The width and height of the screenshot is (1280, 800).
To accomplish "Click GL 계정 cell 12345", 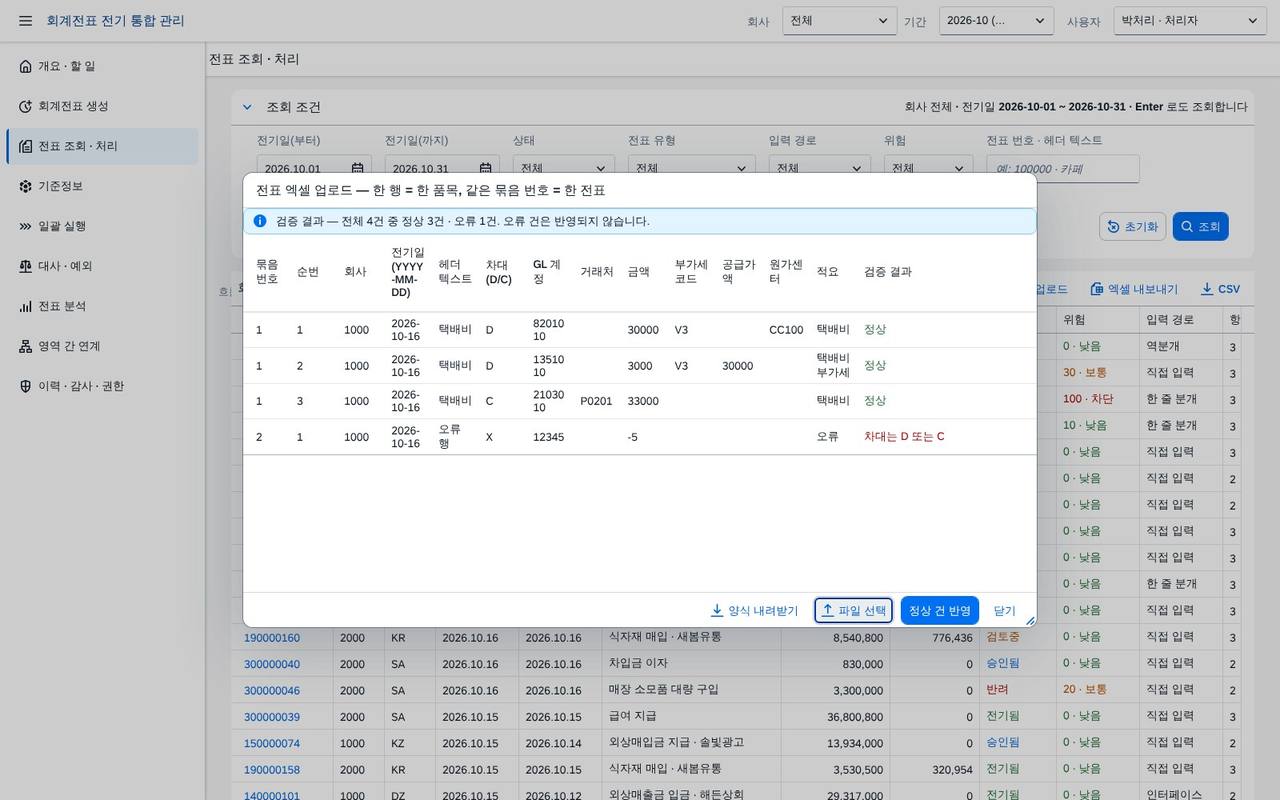I will (x=549, y=437).
